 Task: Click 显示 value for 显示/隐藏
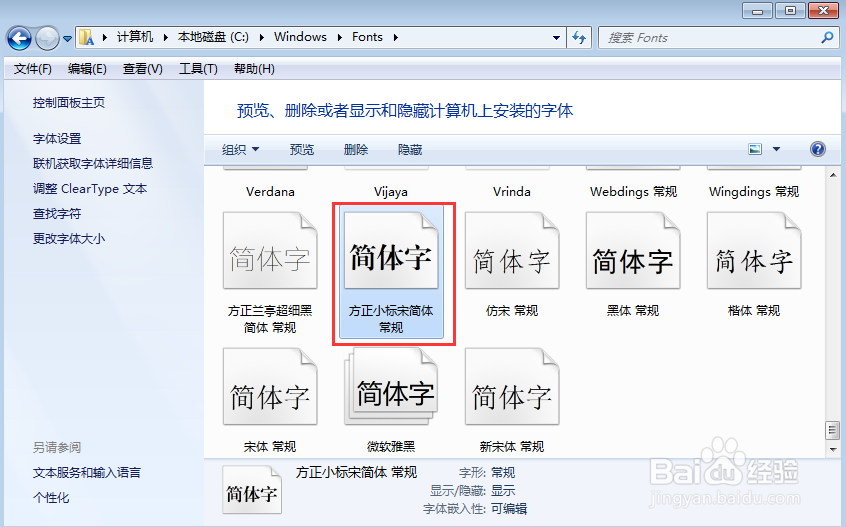click(503, 491)
